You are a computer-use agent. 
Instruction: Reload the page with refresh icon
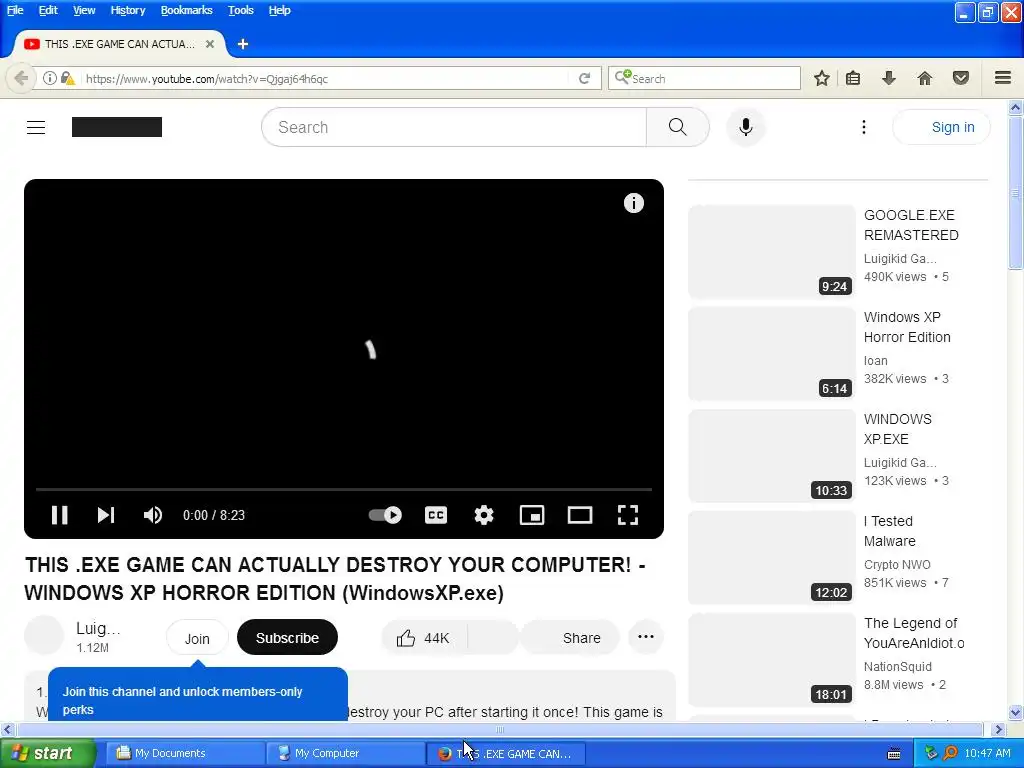pos(584,78)
